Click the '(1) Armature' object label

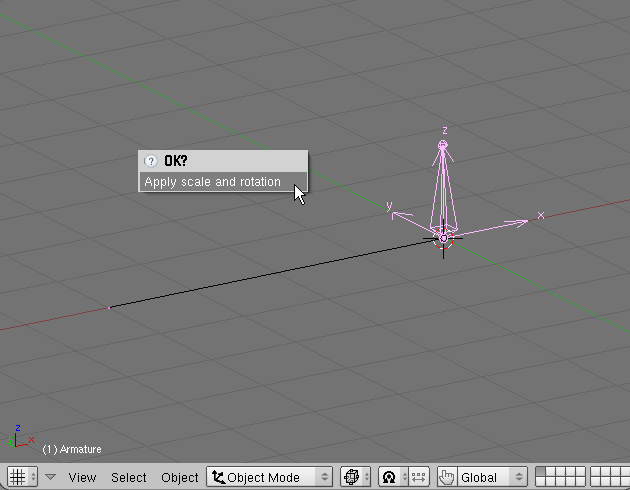(72, 449)
